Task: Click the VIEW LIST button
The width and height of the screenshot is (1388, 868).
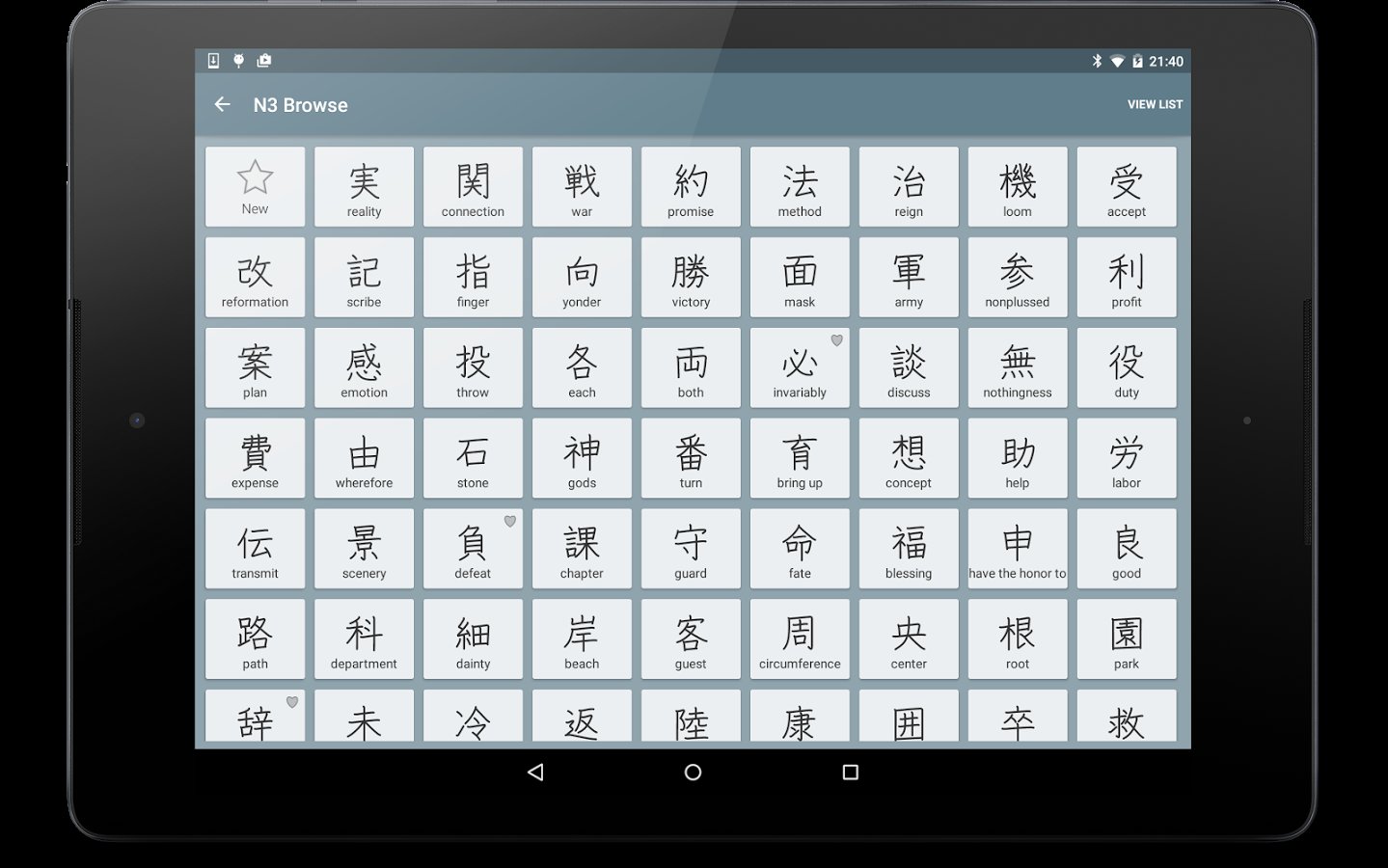Action: coord(1155,104)
